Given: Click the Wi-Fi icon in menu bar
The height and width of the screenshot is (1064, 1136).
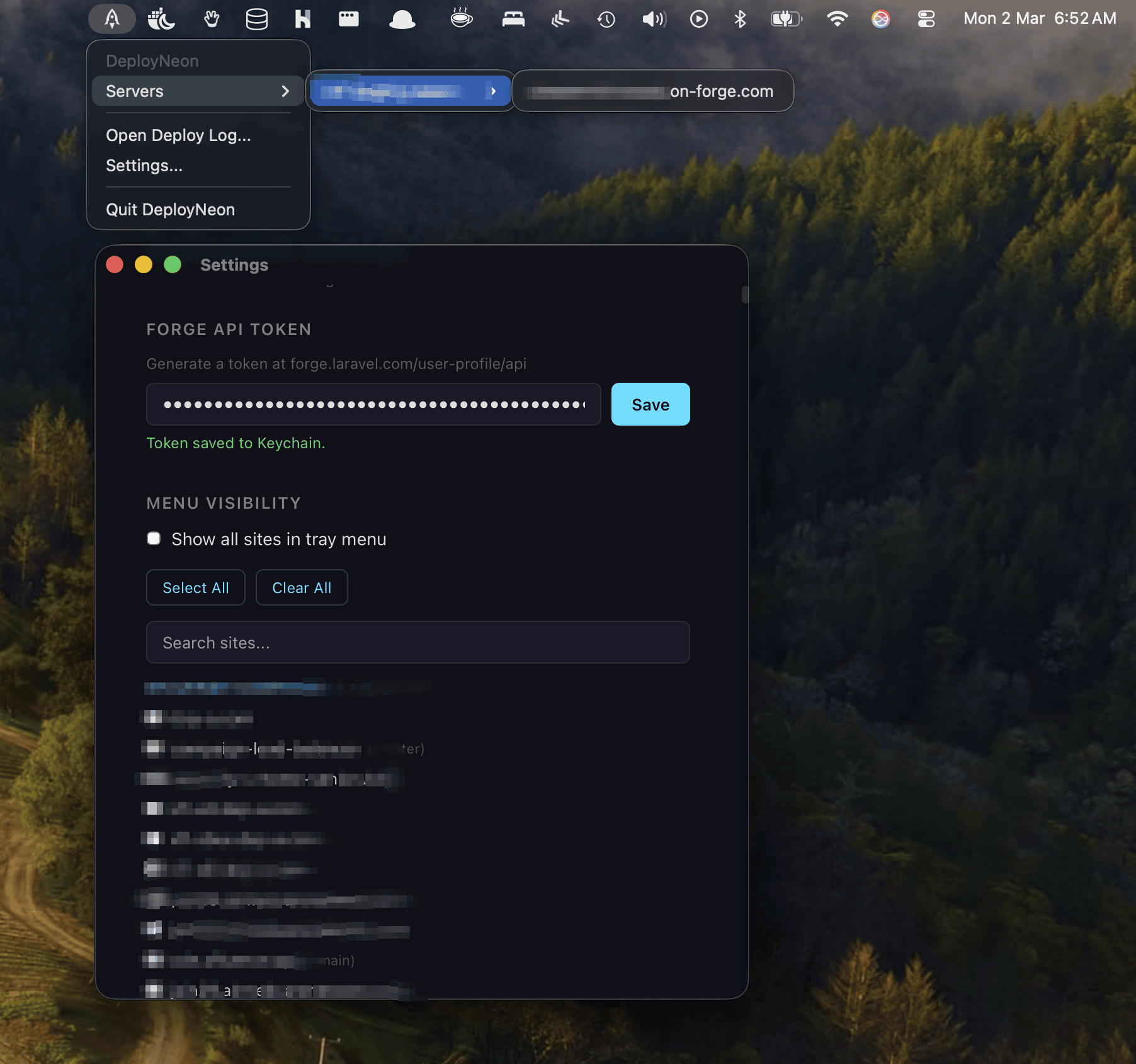Looking at the screenshot, I should (837, 18).
